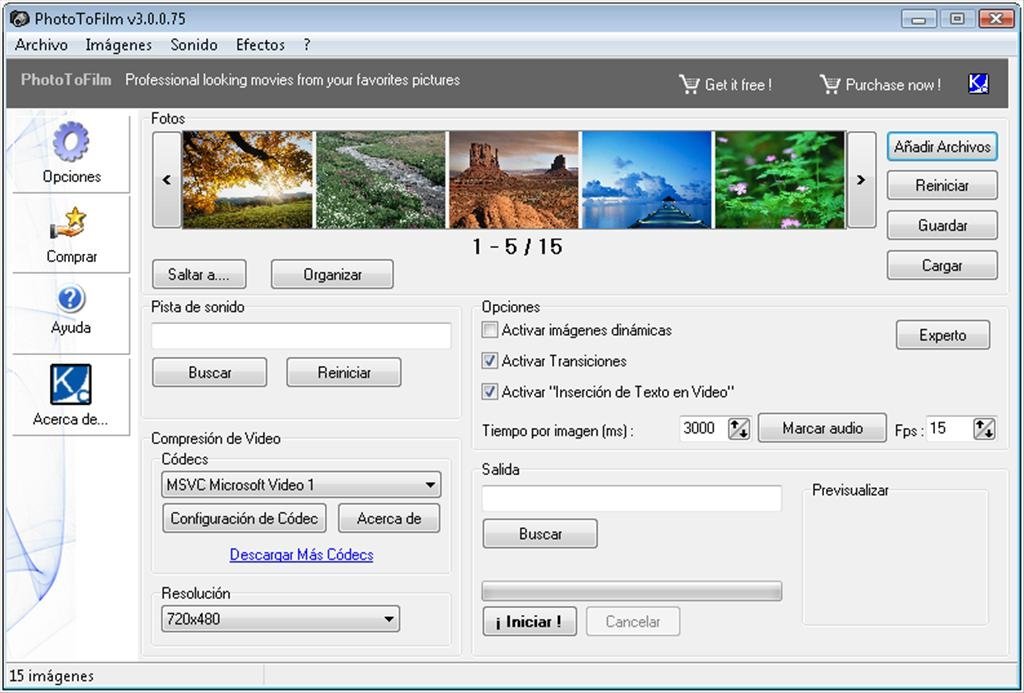Follow the Descargar Más Códecs link
1024x693 pixels.
(301, 555)
